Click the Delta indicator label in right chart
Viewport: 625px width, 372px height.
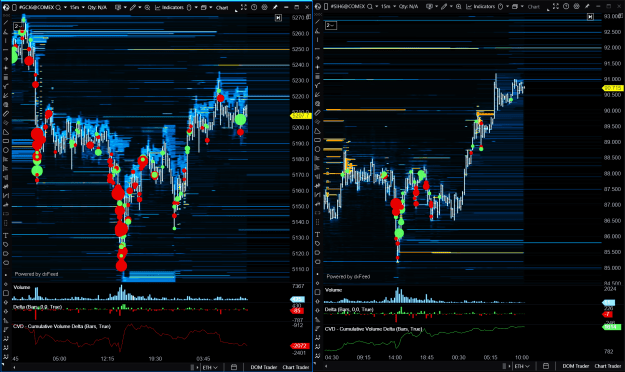pyautogui.click(x=349, y=309)
